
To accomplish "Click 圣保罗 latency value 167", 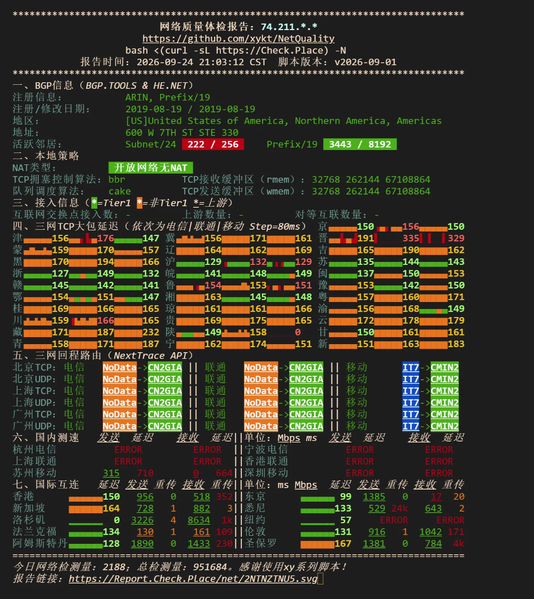I will (x=343, y=544).
